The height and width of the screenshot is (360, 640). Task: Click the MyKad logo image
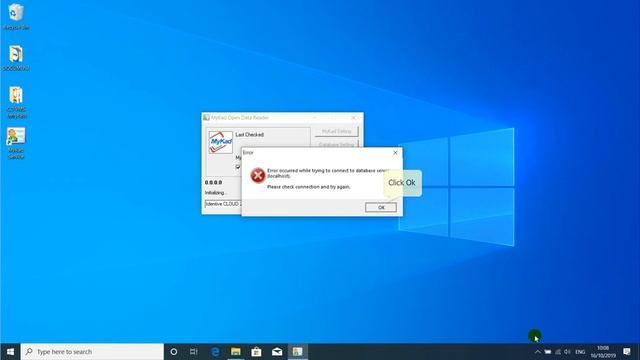pos(221,142)
